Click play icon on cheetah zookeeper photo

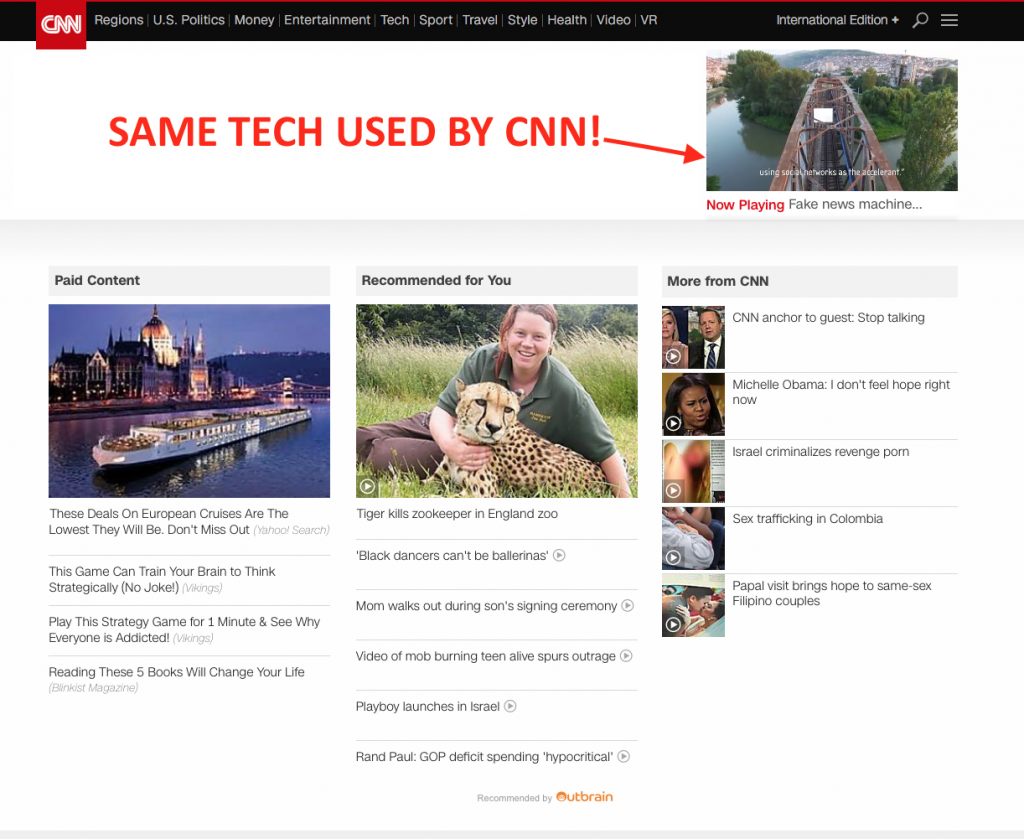(x=367, y=486)
